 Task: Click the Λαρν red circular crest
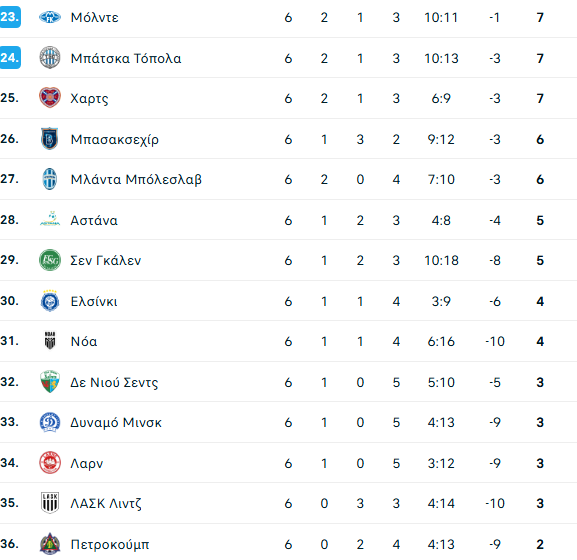click(50, 462)
